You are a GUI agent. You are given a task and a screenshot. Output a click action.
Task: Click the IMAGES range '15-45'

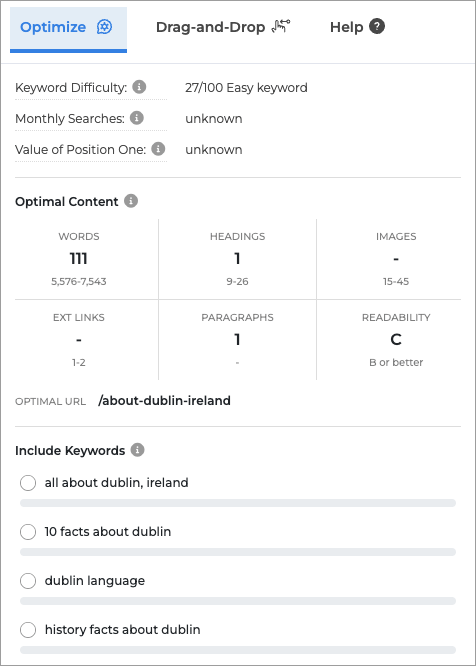[x=396, y=282]
